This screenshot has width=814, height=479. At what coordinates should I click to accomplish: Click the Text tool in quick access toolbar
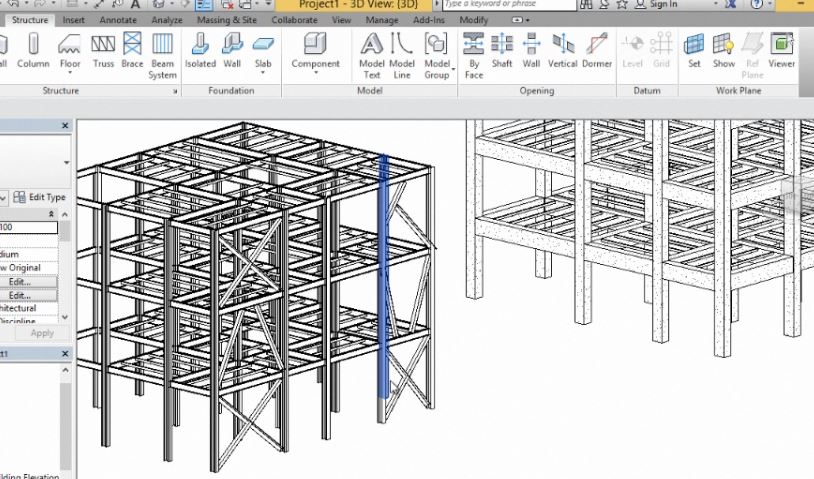tap(135, 5)
